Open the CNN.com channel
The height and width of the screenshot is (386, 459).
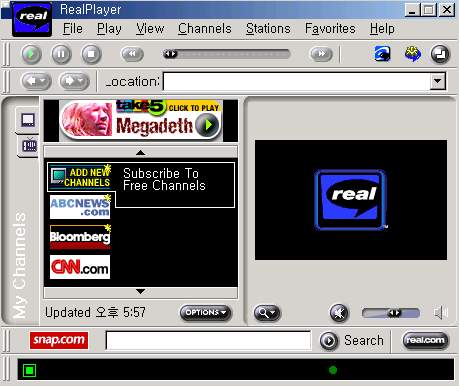tap(80, 267)
